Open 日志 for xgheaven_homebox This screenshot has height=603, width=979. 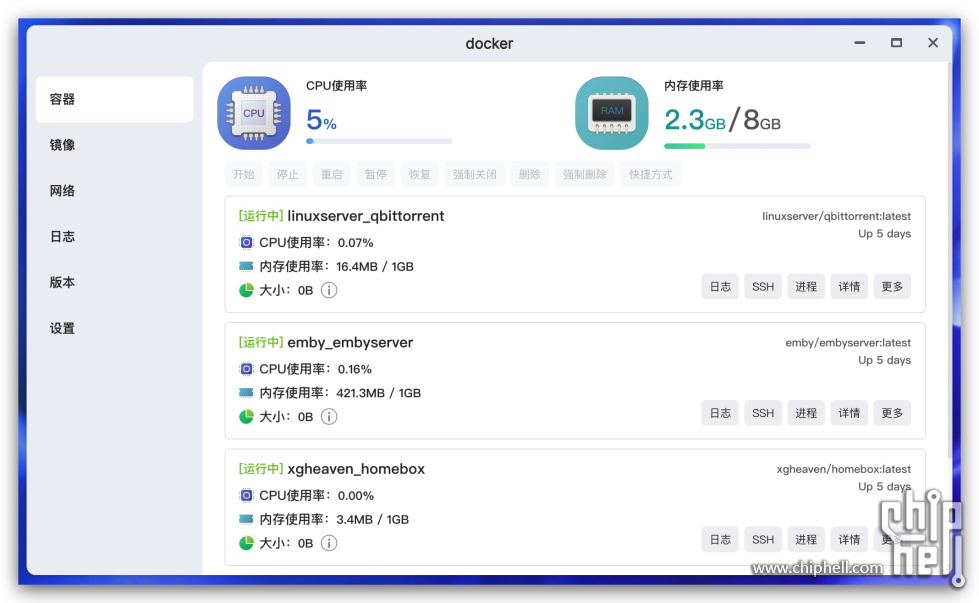tap(720, 539)
